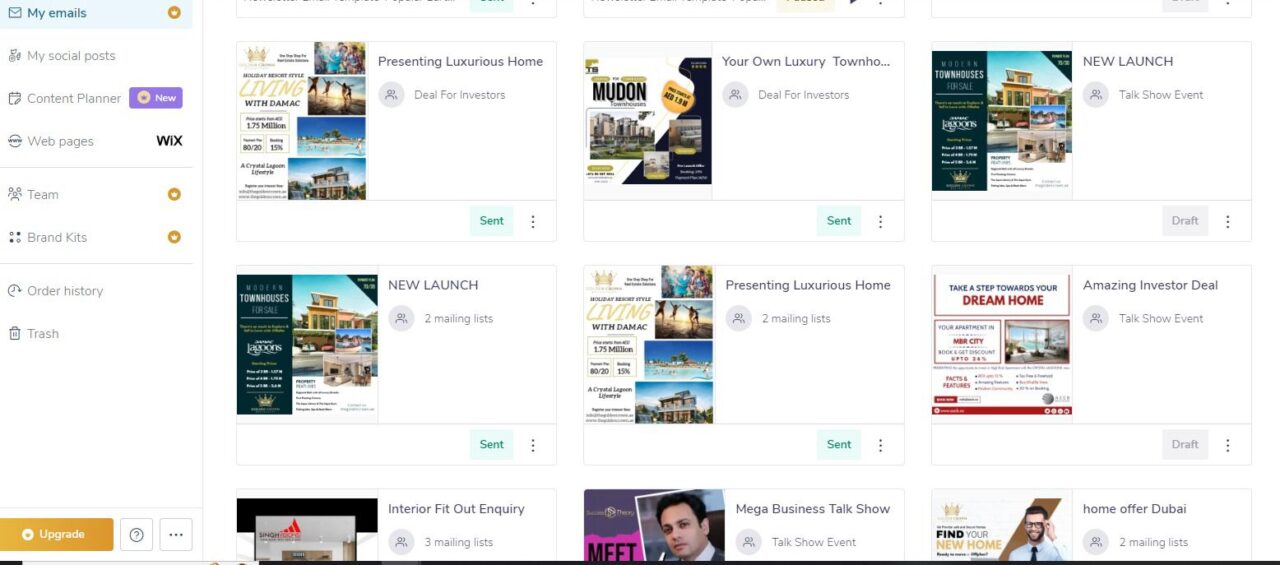This screenshot has height=565, width=1280.
Task: Open three-dot menu of NEW LAUNCH draft card
Action: pos(1228,222)
